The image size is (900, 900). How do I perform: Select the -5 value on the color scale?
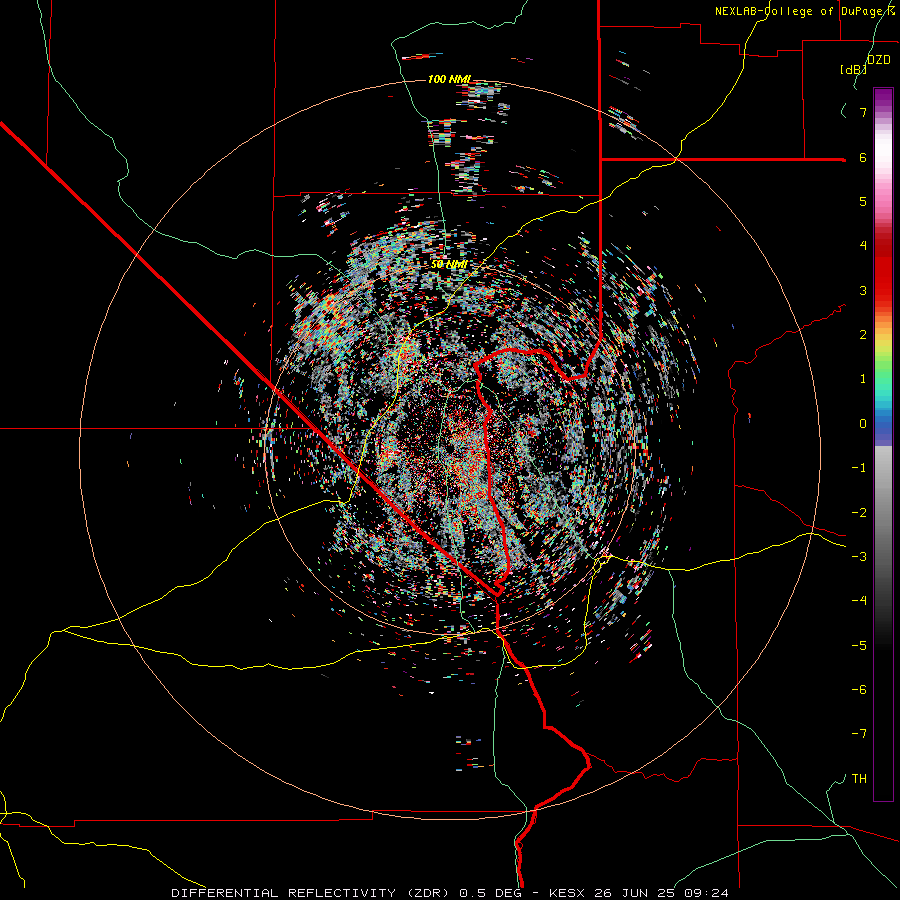point(859,646)
